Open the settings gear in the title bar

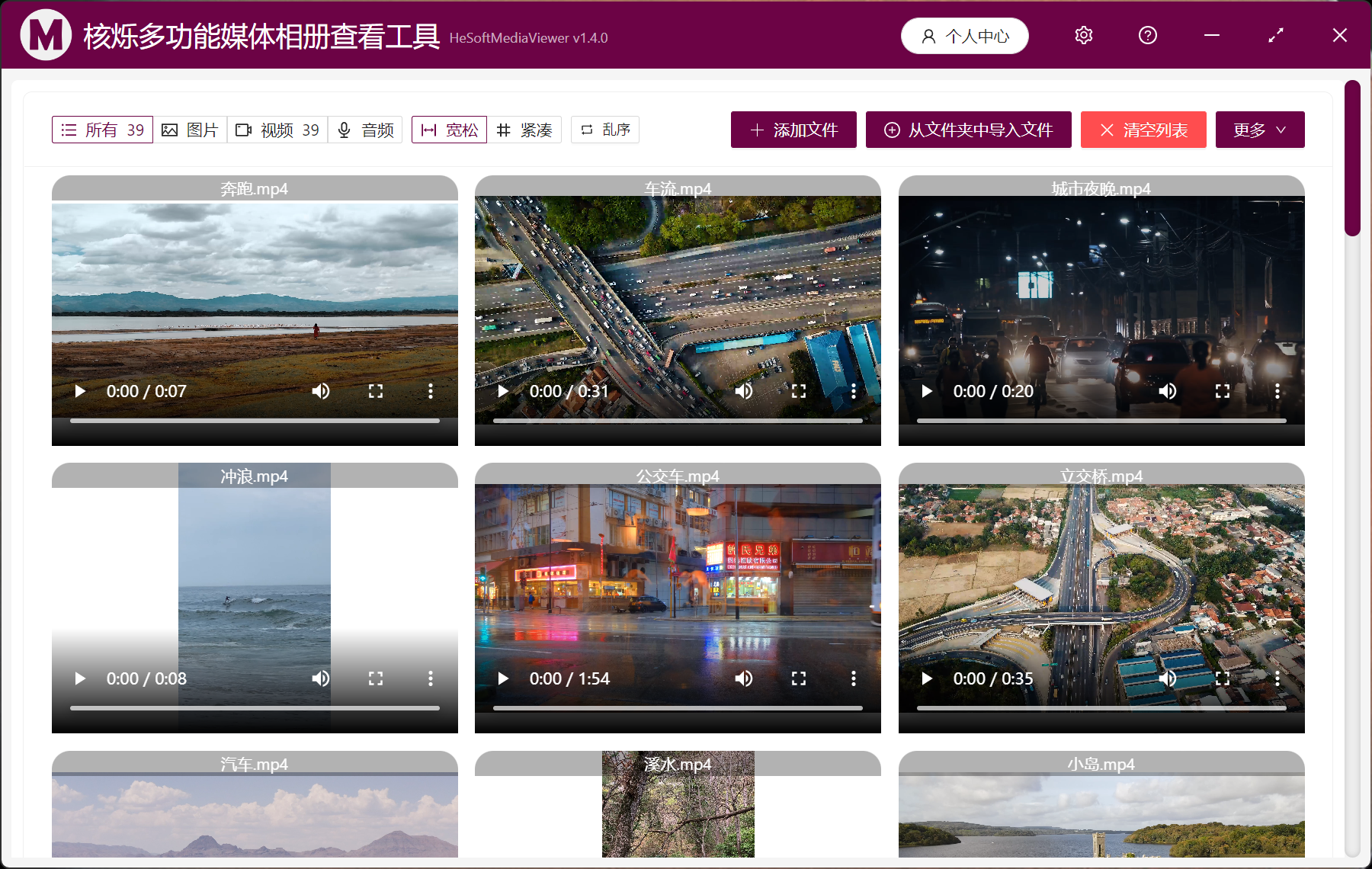point(1083,35)
